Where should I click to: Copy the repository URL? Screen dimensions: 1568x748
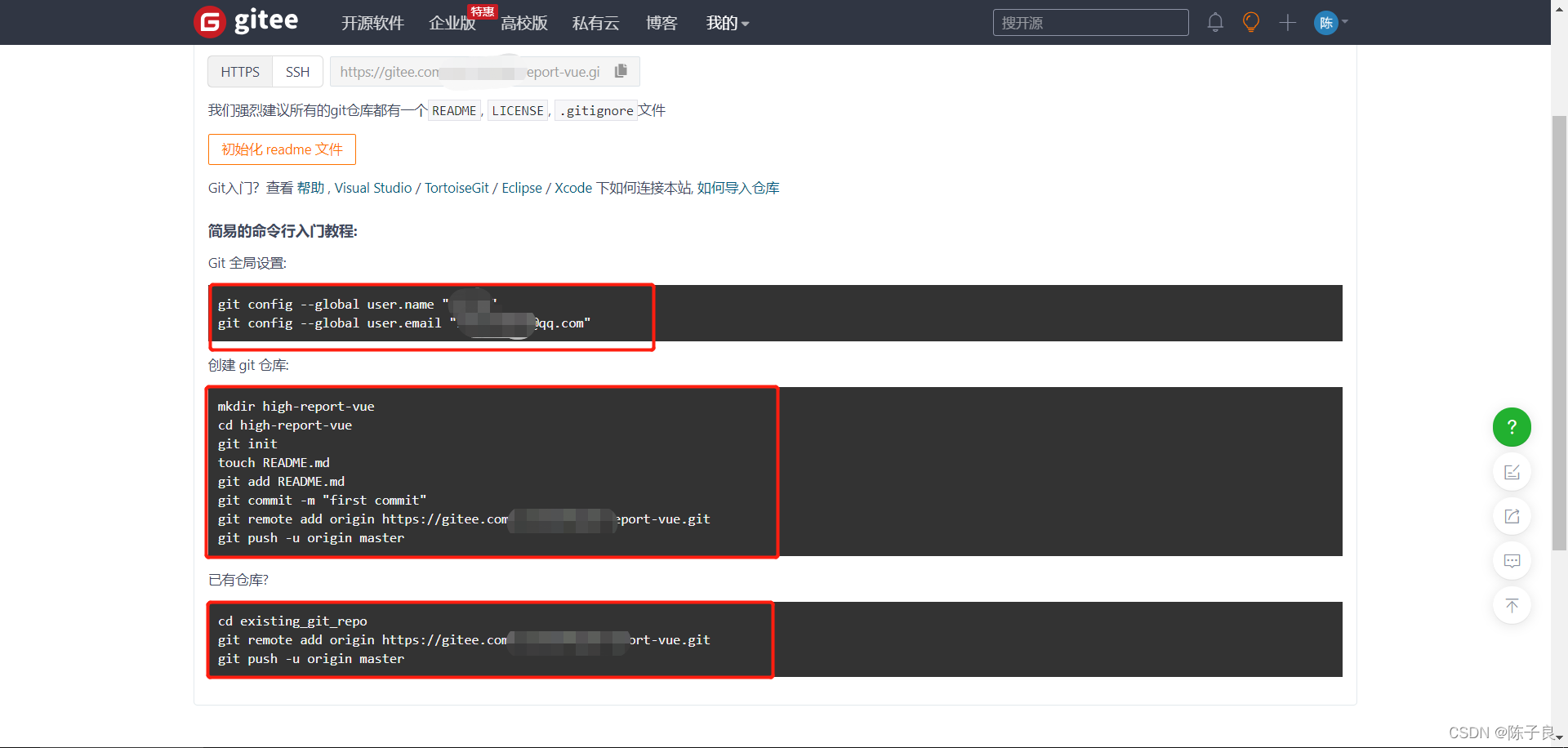tap(621, 71)
